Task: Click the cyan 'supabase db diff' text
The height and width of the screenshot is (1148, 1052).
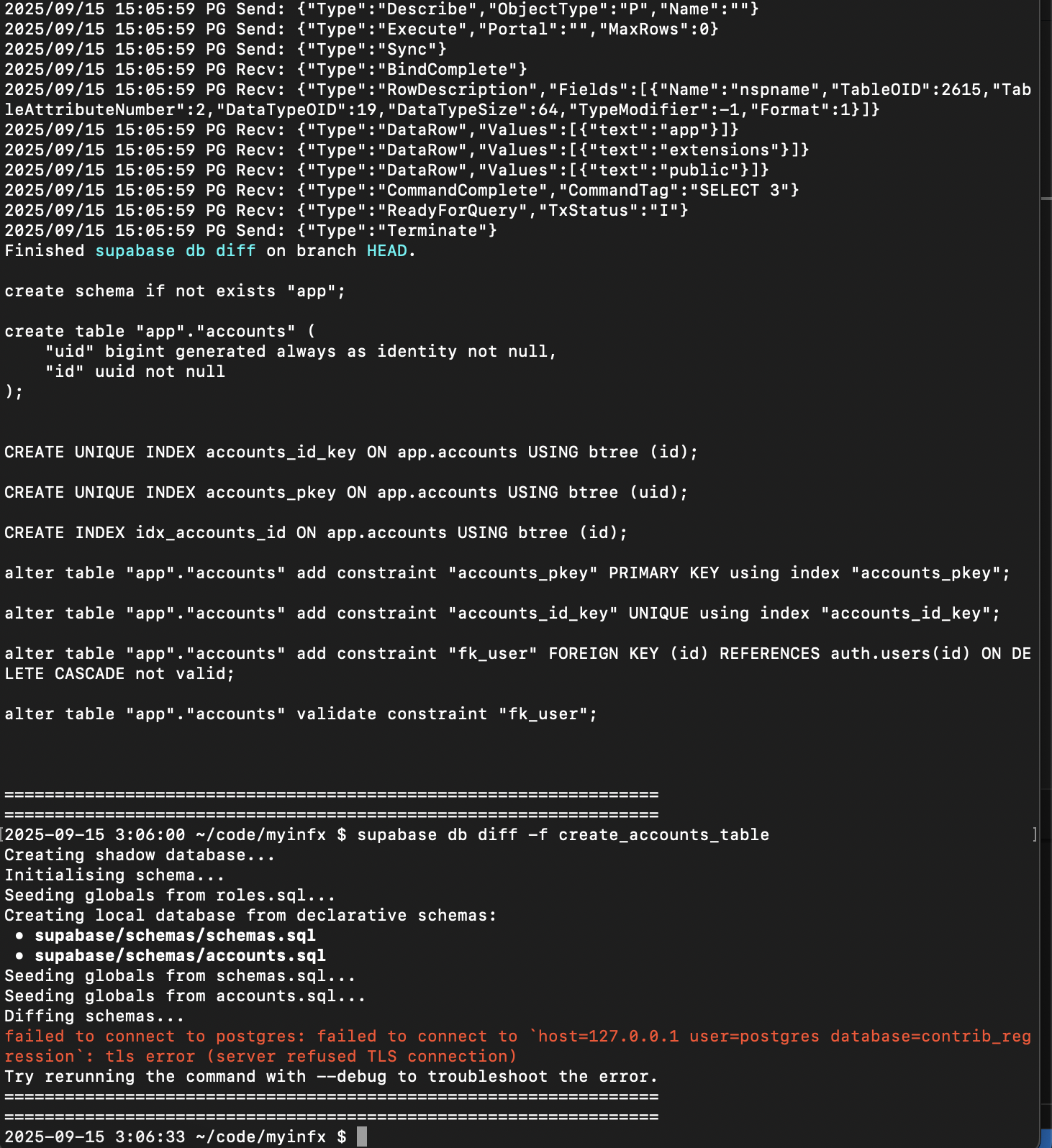Action: [x=175, y=251]
